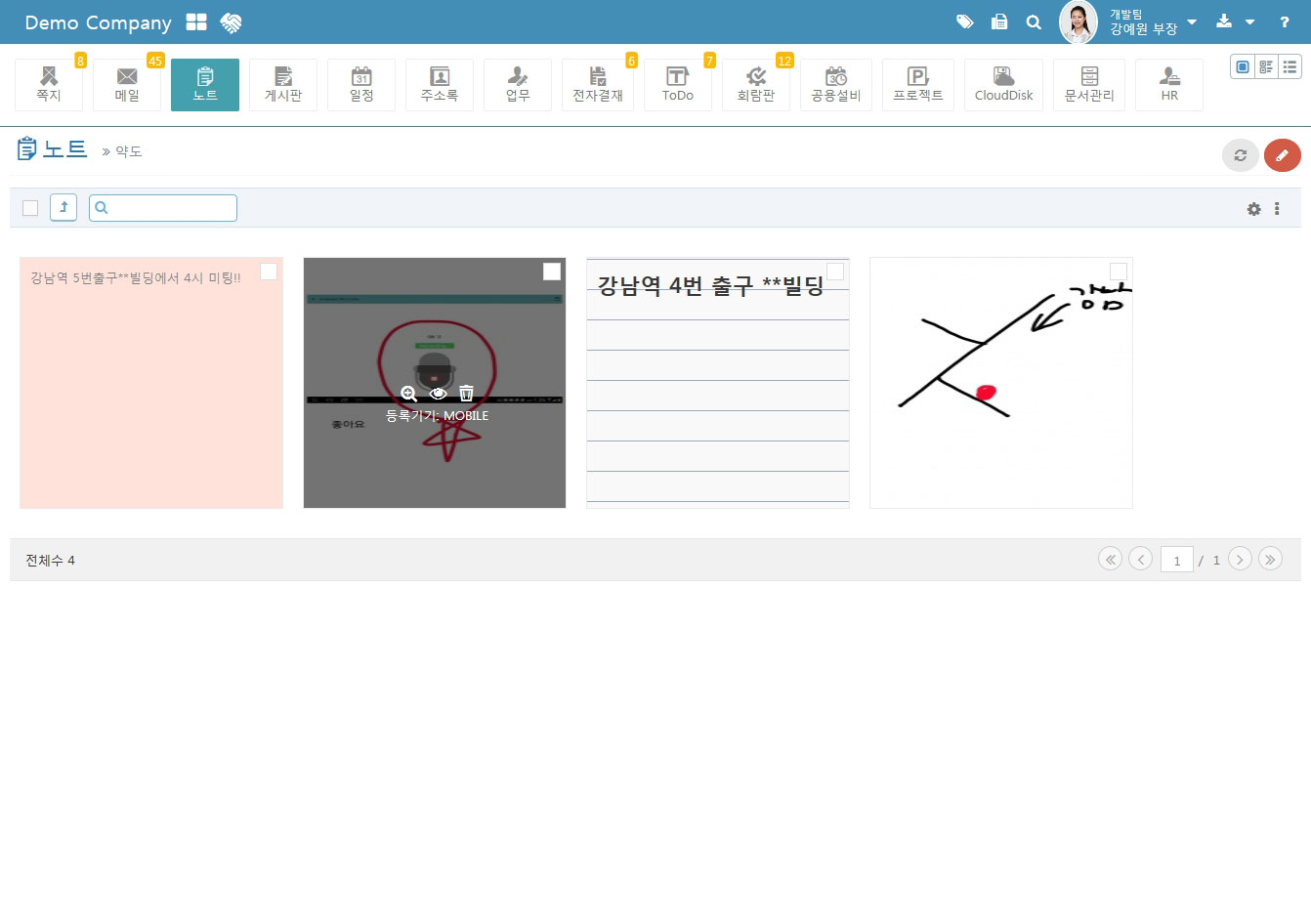The height and width of the screenshot is (924, 1311).
Task: Go to next page of notes
Action: tap(1240, 559)
